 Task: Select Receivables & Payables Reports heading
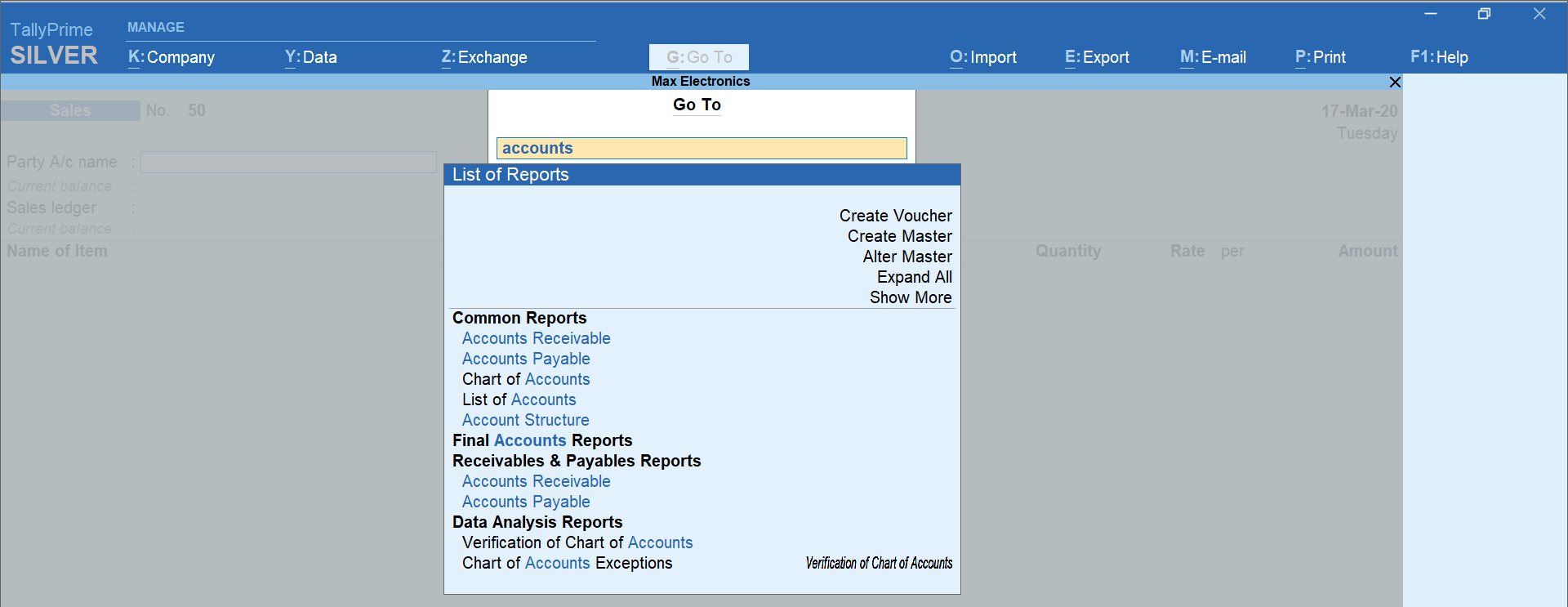[x=577, y=461]
